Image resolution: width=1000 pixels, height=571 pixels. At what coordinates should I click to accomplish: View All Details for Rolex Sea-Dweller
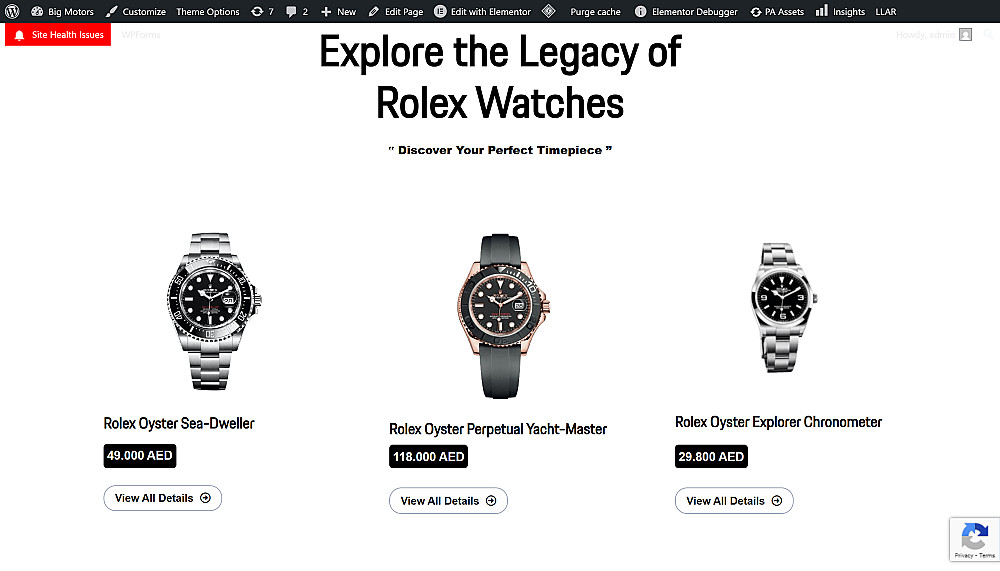pyautogui.click(x=162, y=498)
